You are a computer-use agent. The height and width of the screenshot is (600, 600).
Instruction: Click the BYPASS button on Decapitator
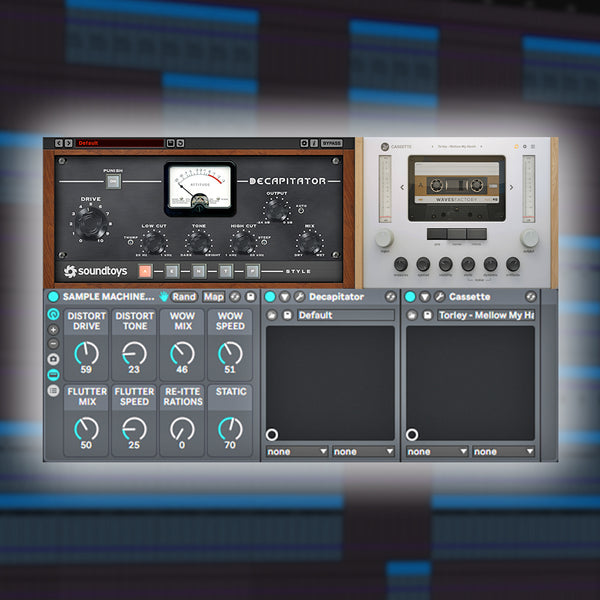331,143
